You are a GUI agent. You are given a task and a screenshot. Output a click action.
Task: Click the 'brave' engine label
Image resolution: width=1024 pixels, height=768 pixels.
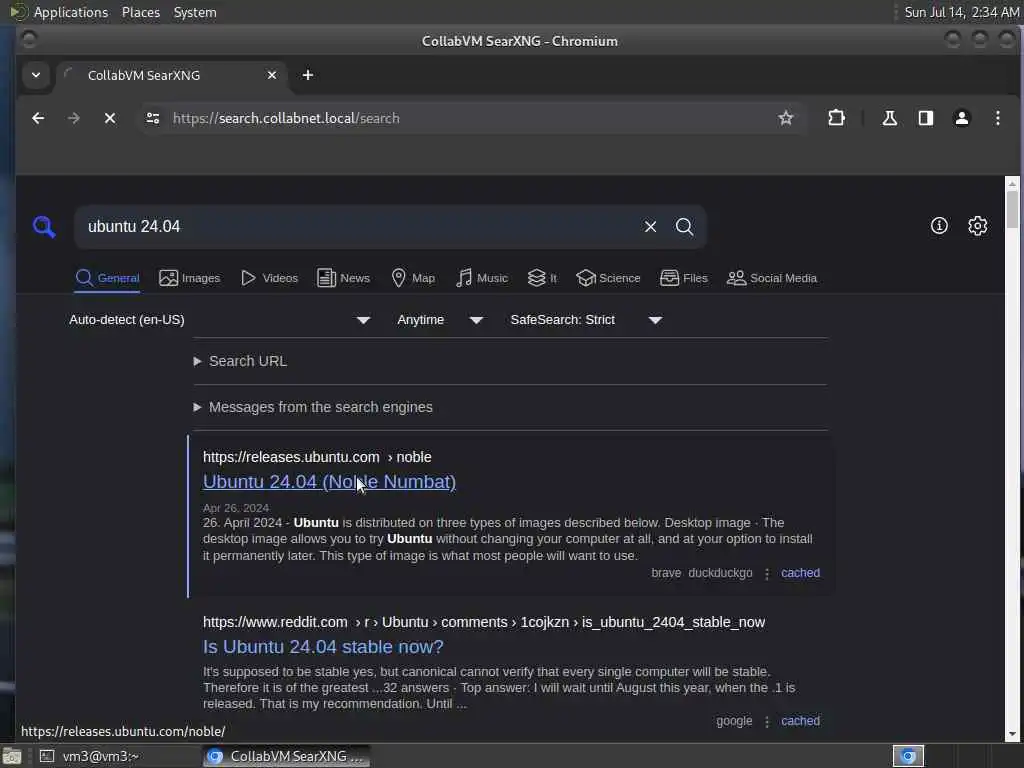pyautogui.click(x=665, y=573)
